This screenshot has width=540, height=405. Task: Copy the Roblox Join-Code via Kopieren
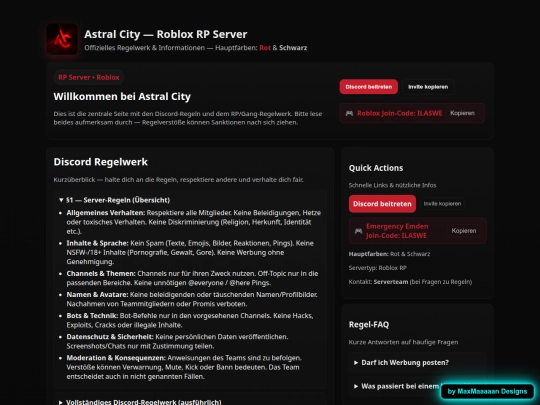(462, 113)
